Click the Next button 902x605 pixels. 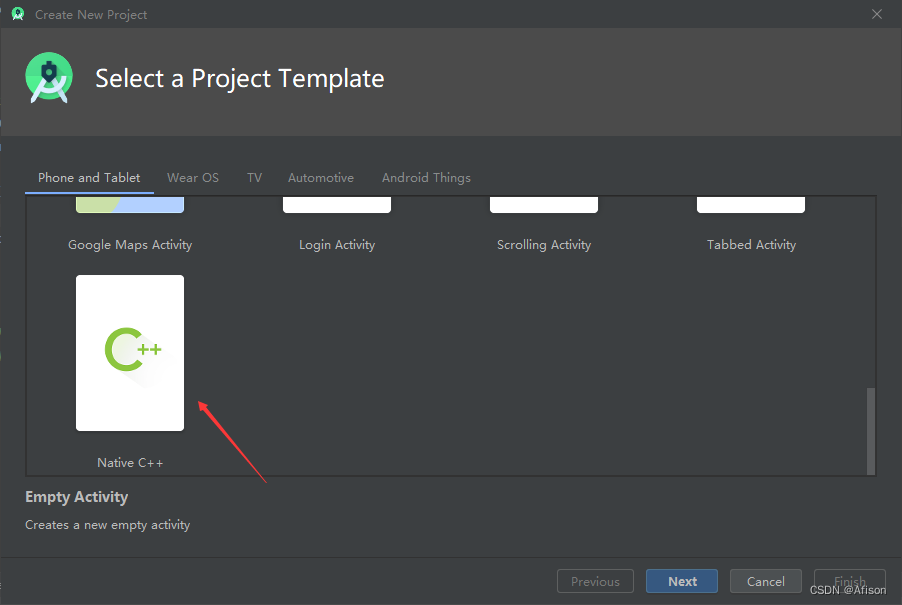pyautogui.click(x=682, y=581)
